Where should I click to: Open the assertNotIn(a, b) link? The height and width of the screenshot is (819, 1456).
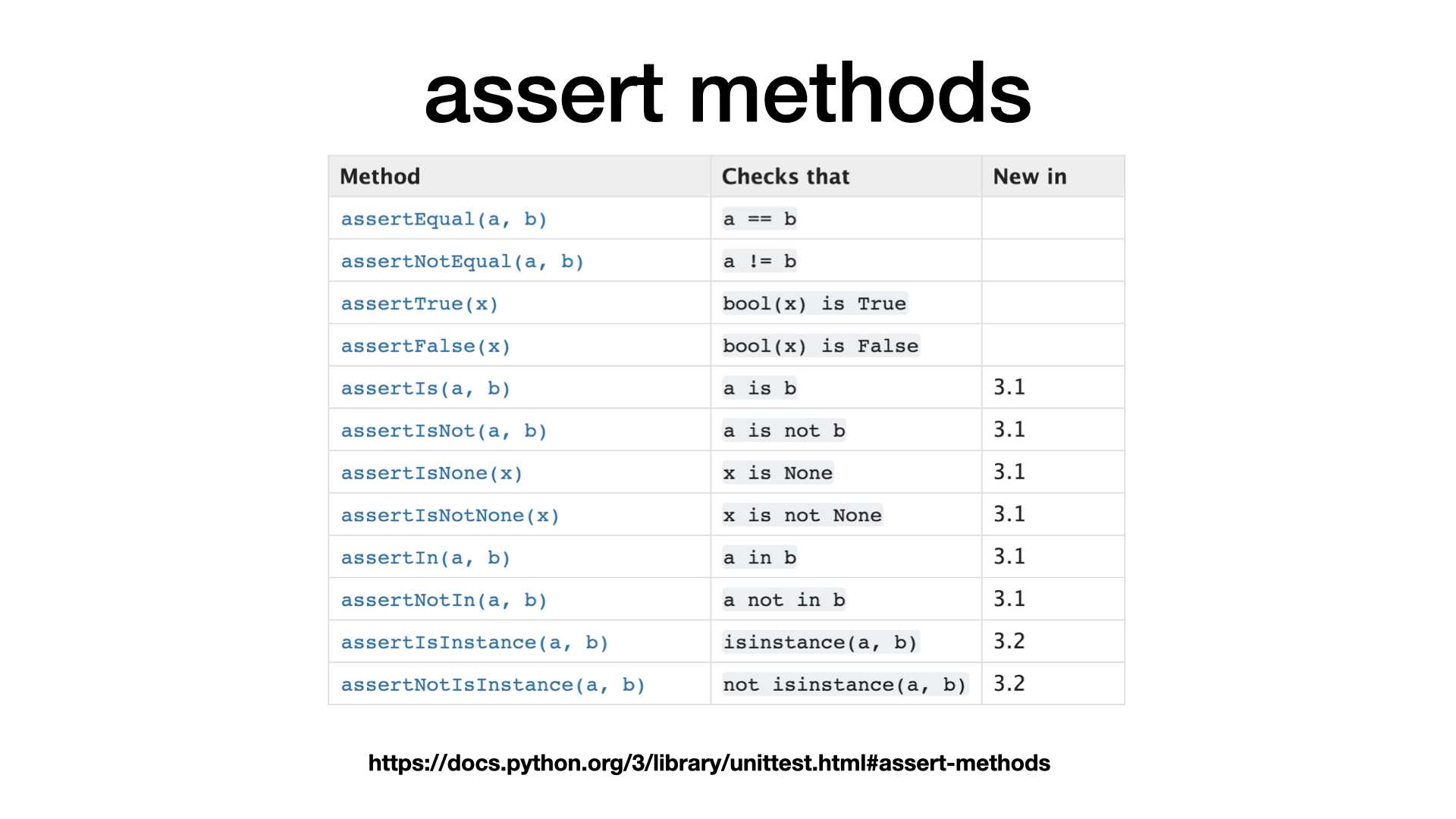[x=444, y=601]
